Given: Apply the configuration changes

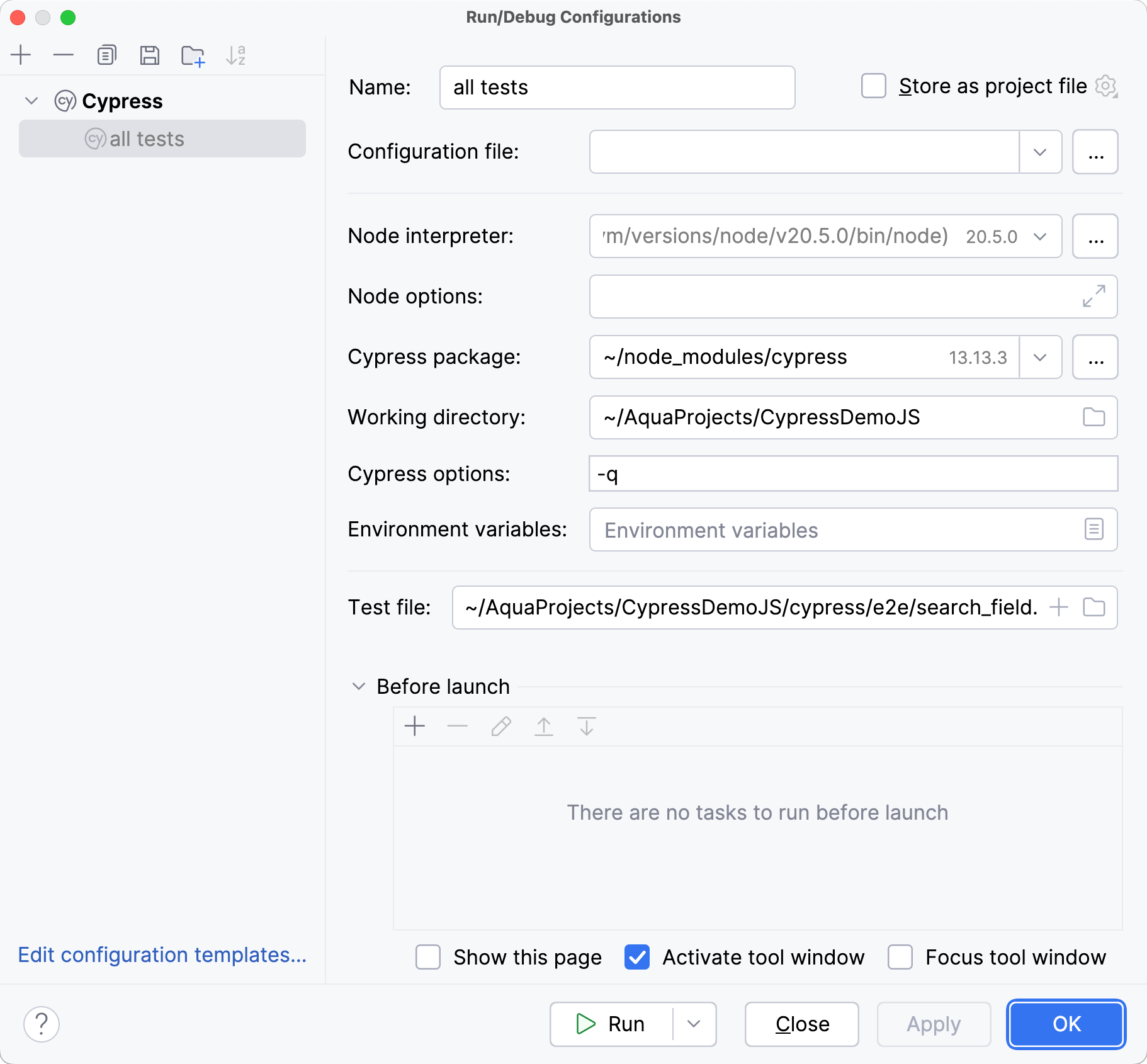Looking at the screenshot, I should click(x=933, y=1024).
